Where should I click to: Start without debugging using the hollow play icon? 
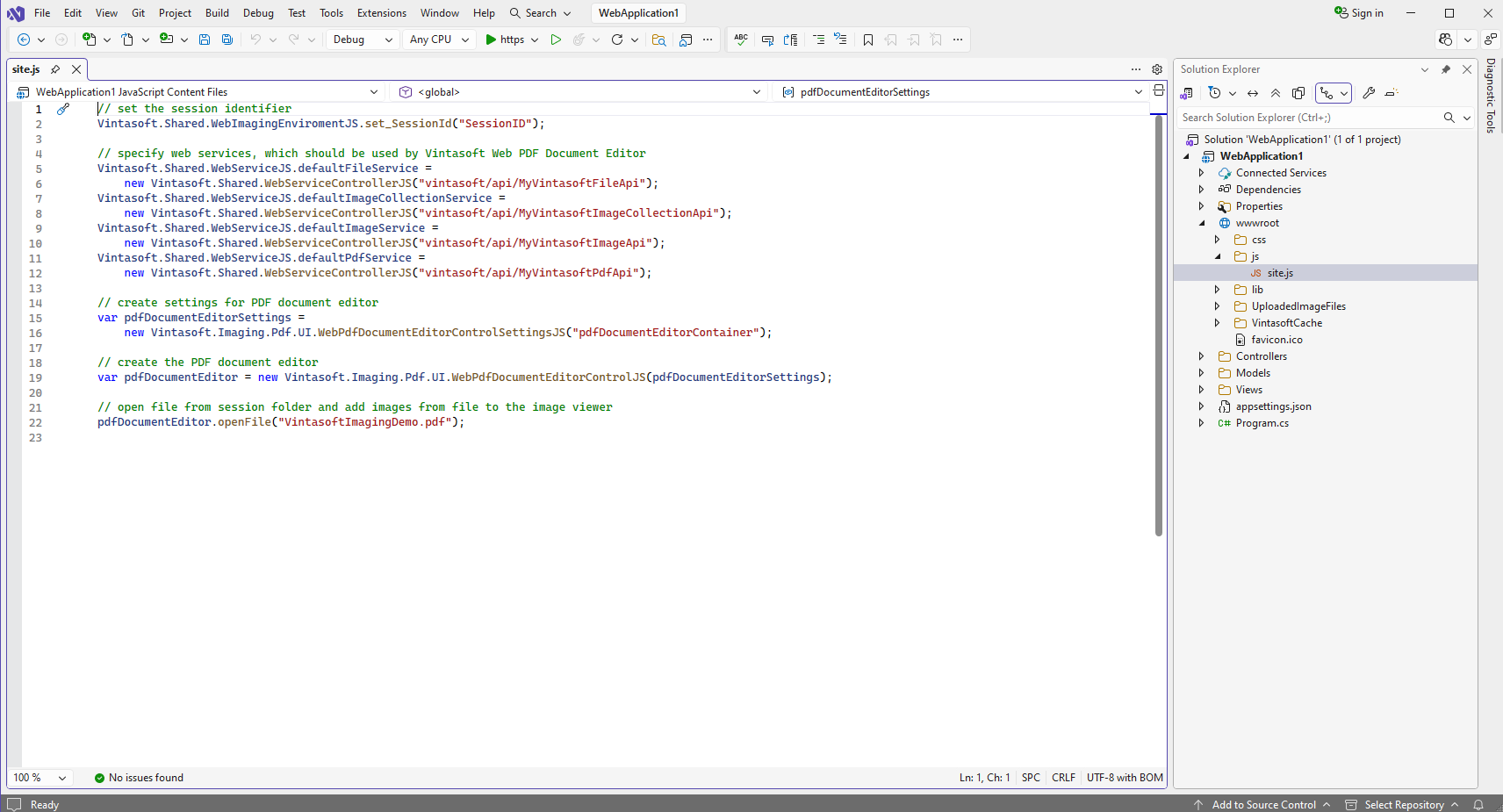click(556, 40)
